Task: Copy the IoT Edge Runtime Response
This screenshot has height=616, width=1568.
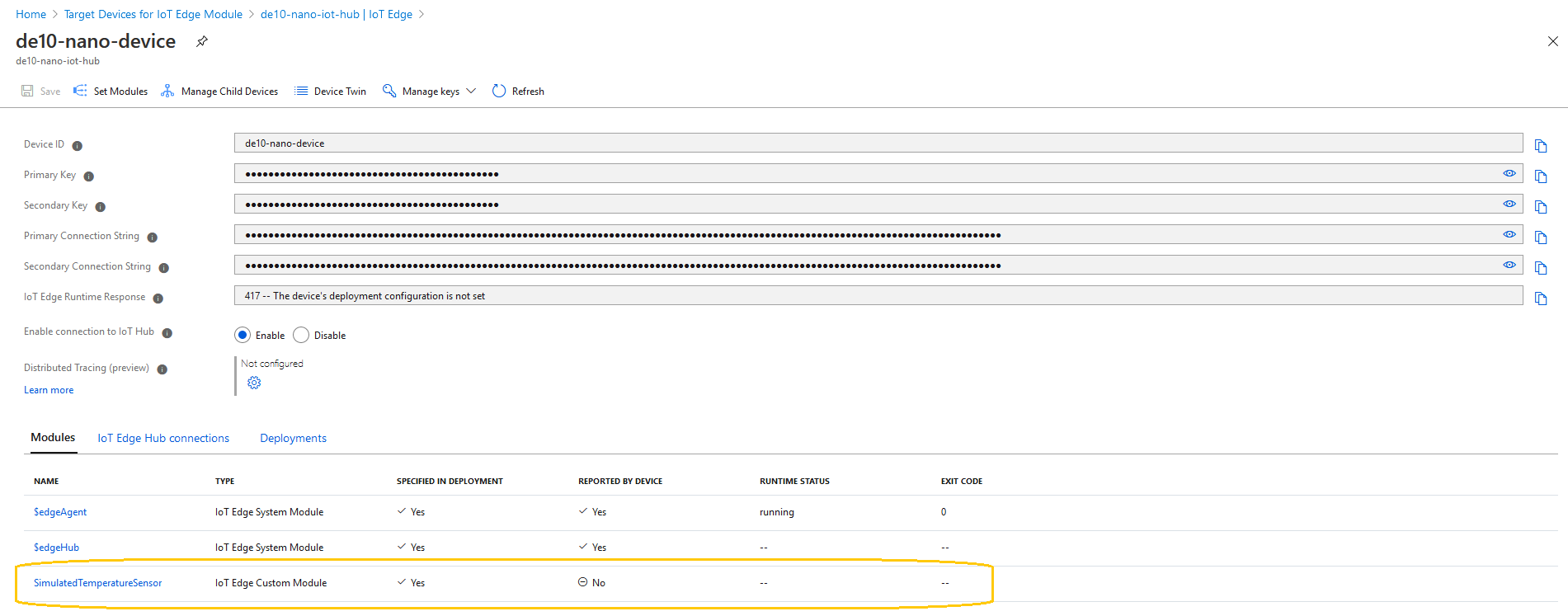Action: tap(1540, 299)
